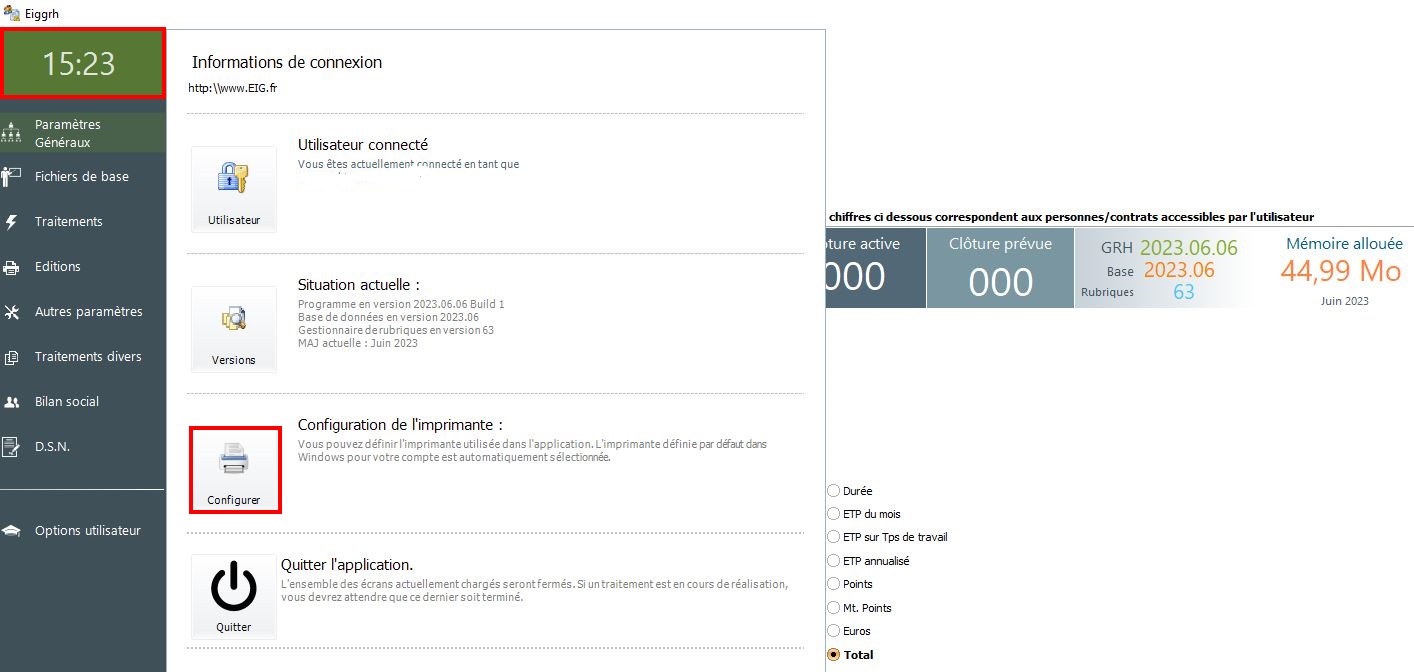
Task: Choose the Euros radio button
Action: 834,631
